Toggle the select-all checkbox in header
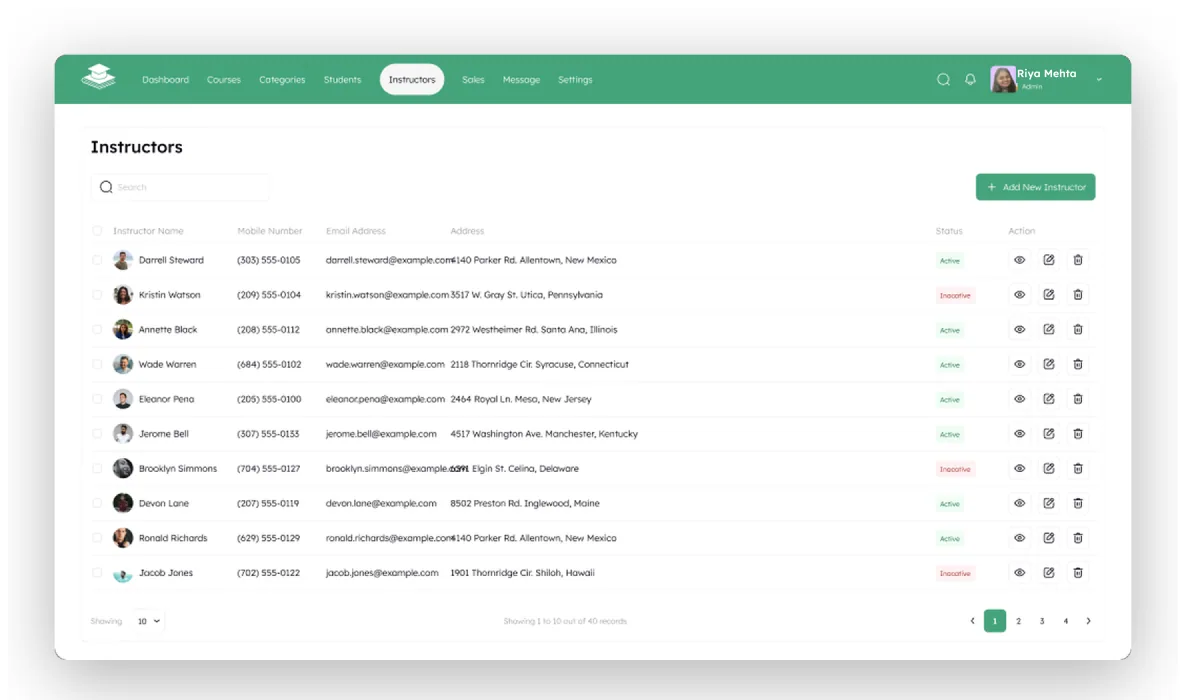This screenshot has width=1186, height=700. coord(97,231)
